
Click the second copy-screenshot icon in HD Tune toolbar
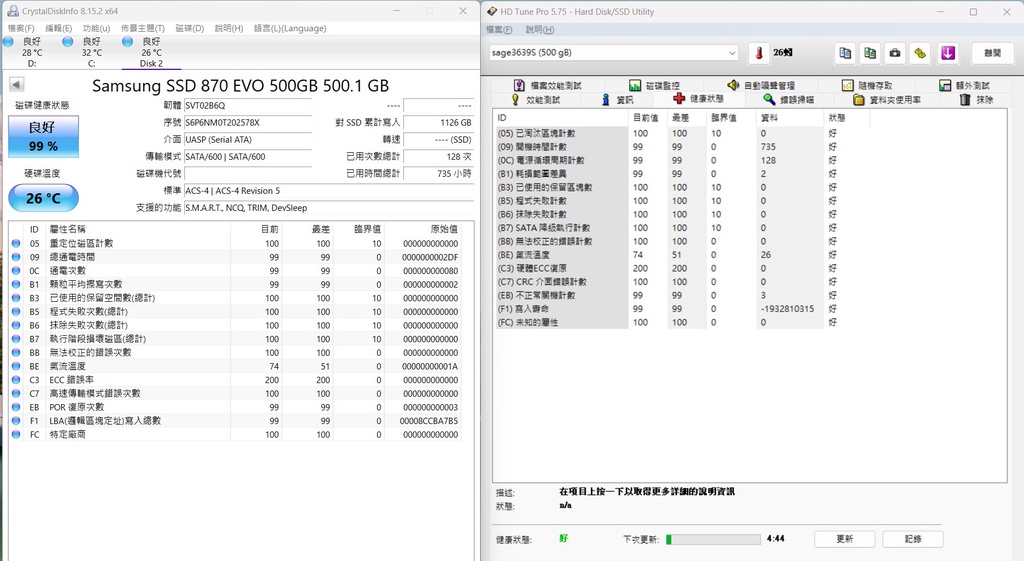click(x=870, y=53)
